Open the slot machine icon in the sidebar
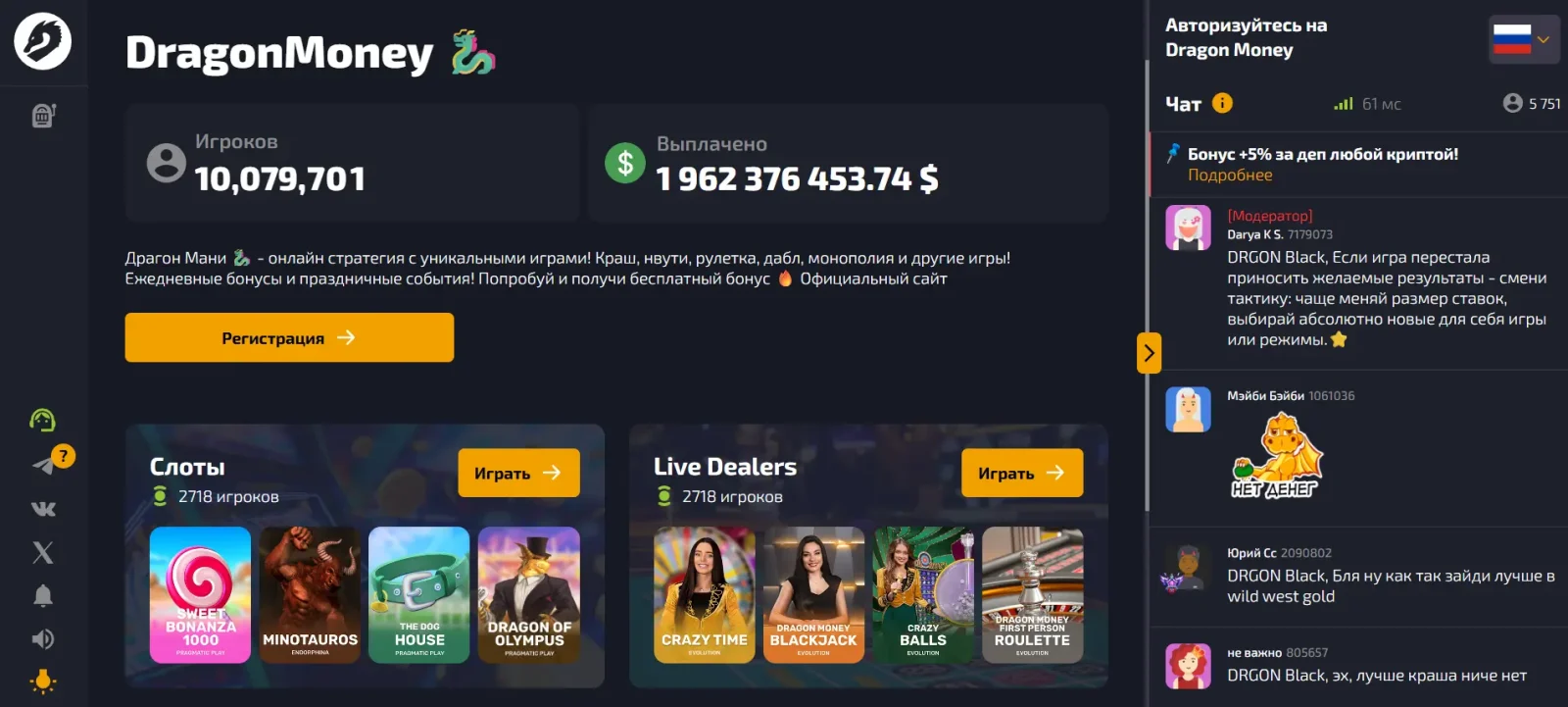The image size is (1568, 707). (x=43, y=116)
